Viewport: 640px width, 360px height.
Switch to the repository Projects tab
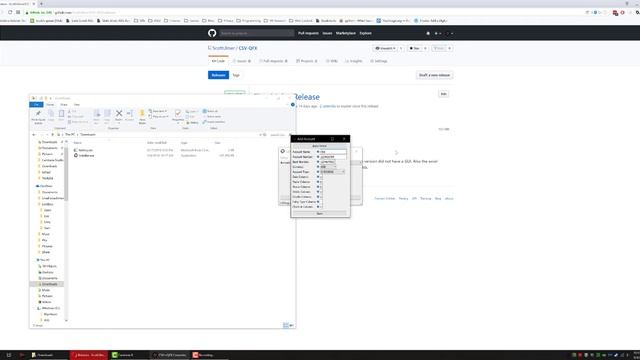pyautogui.click(x=307, y=61)
